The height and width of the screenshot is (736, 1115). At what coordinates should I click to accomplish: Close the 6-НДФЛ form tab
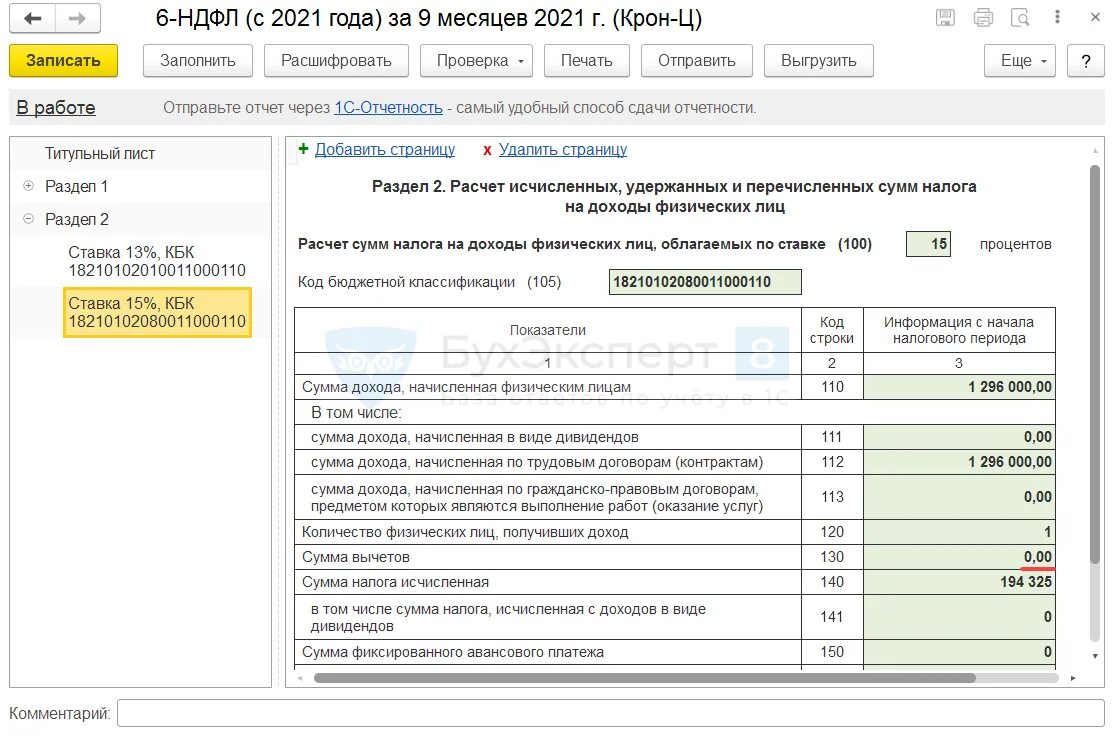point(1095,17)
